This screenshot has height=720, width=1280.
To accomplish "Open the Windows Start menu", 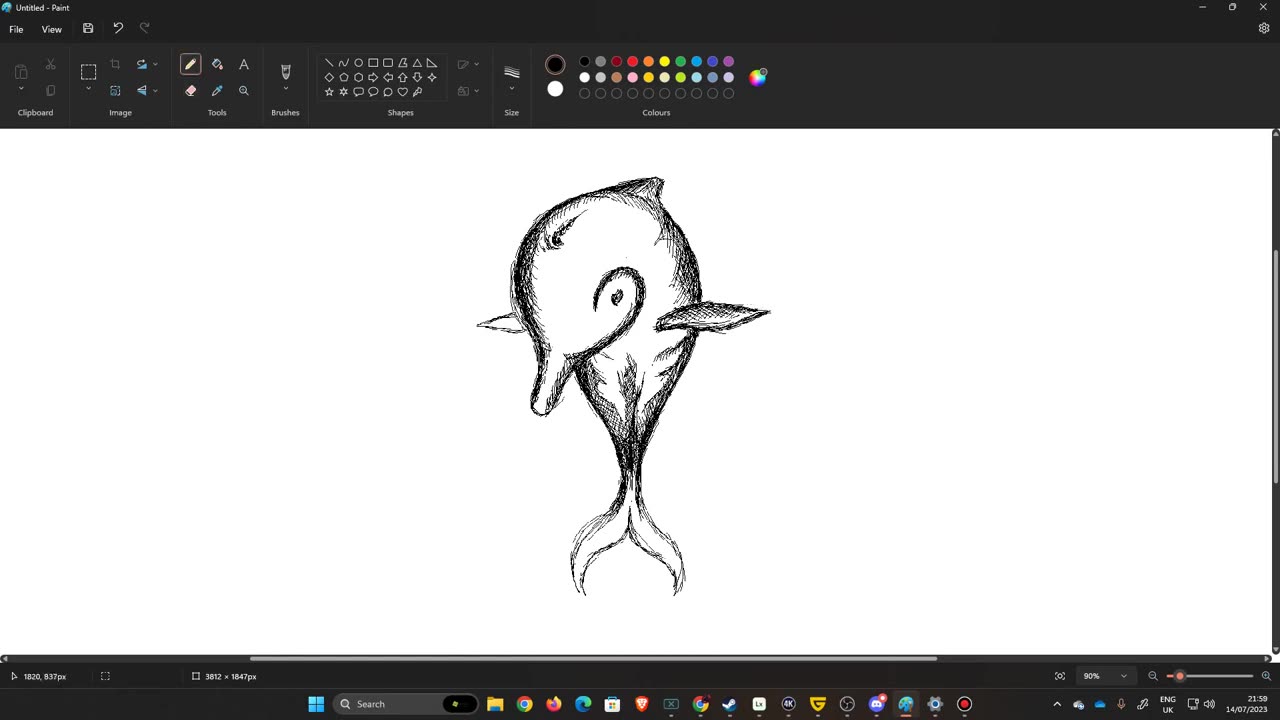I will pyautogui.click(x=316, y=704).
